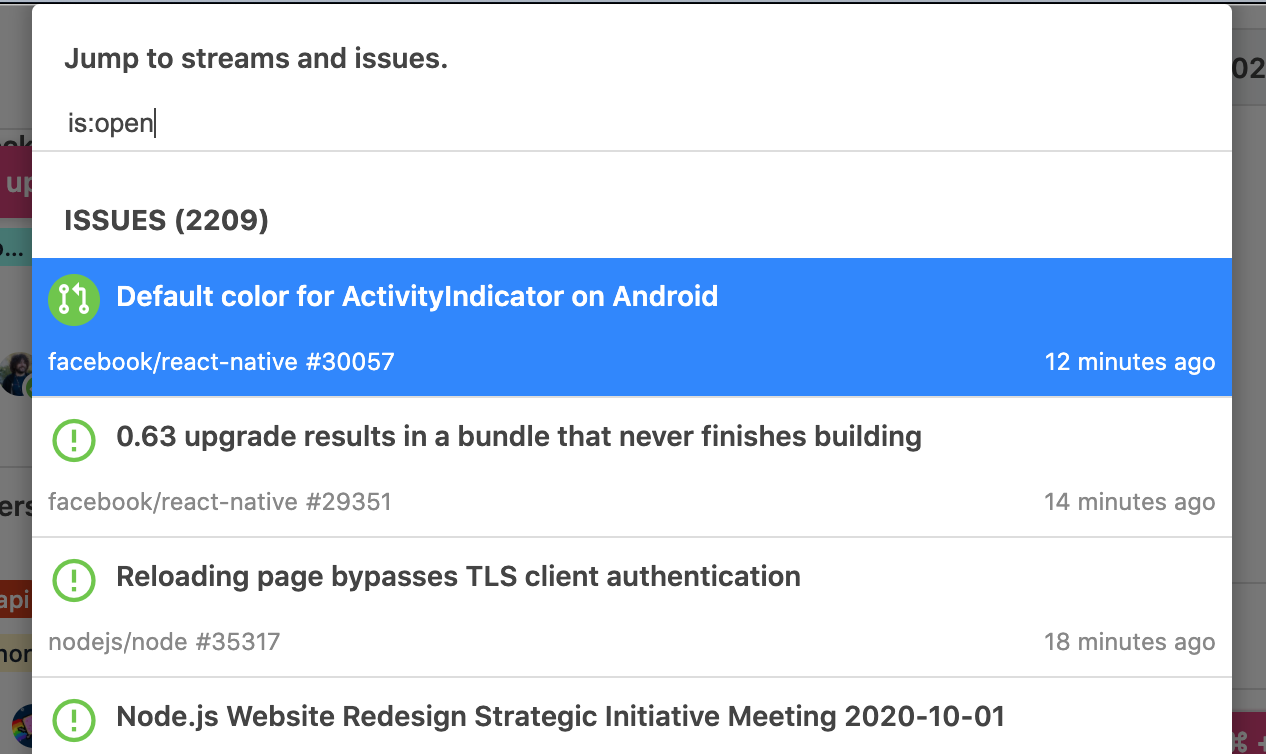Click facebook/react-native #29351 repository label

(x=219, y=502)
